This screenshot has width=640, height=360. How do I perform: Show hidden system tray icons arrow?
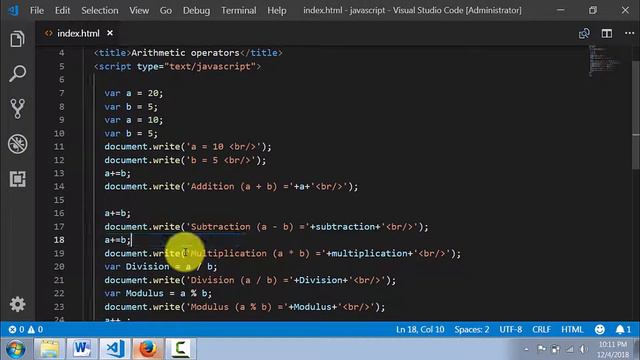point(527,349)
